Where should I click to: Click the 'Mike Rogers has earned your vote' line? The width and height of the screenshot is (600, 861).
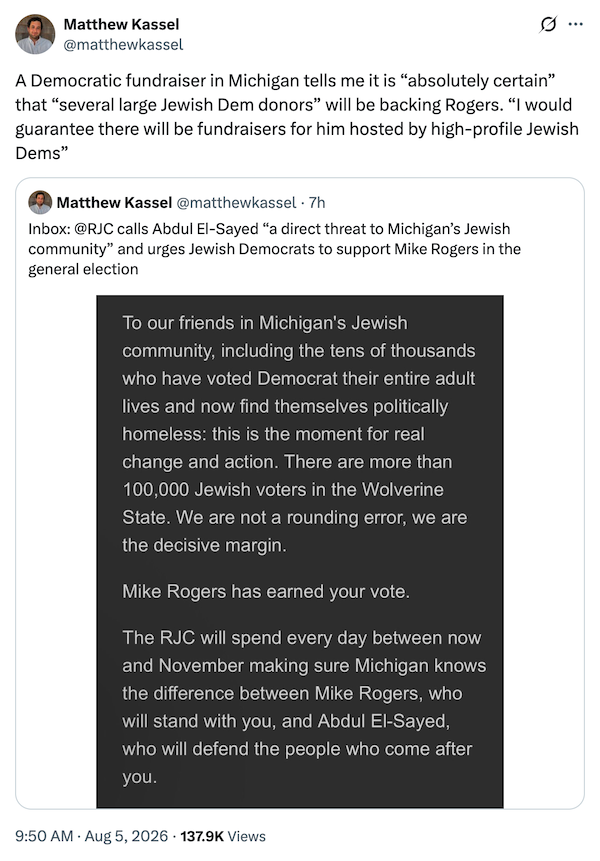click(266, 591)
